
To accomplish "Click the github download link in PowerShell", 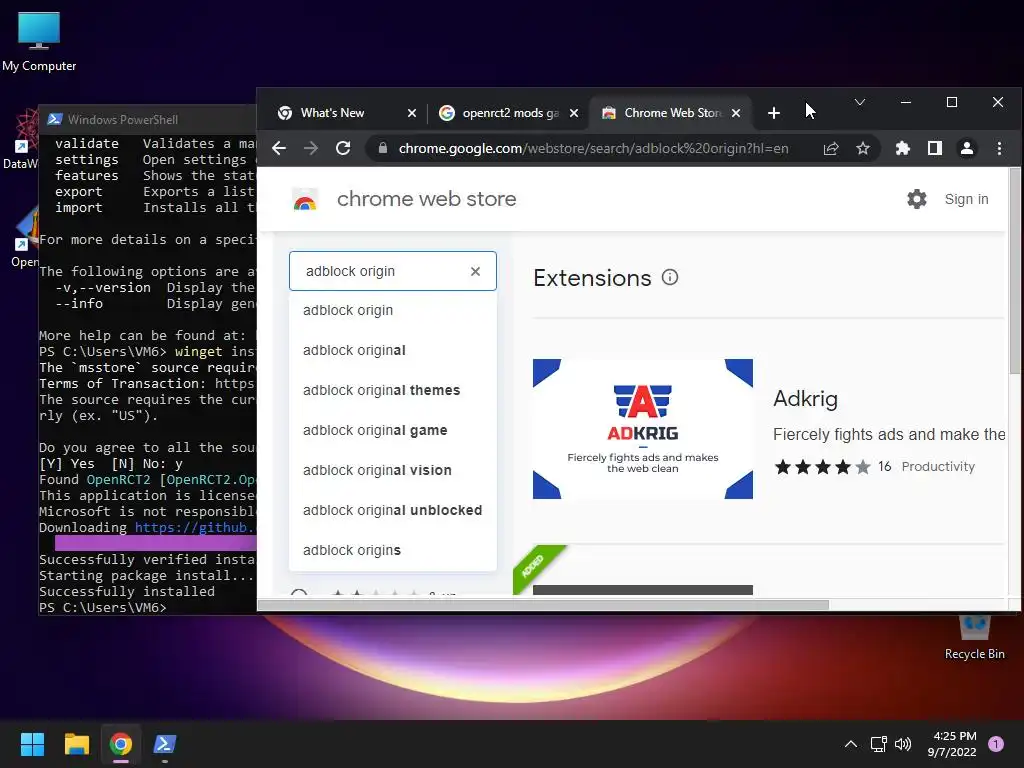I will point(195,528).
